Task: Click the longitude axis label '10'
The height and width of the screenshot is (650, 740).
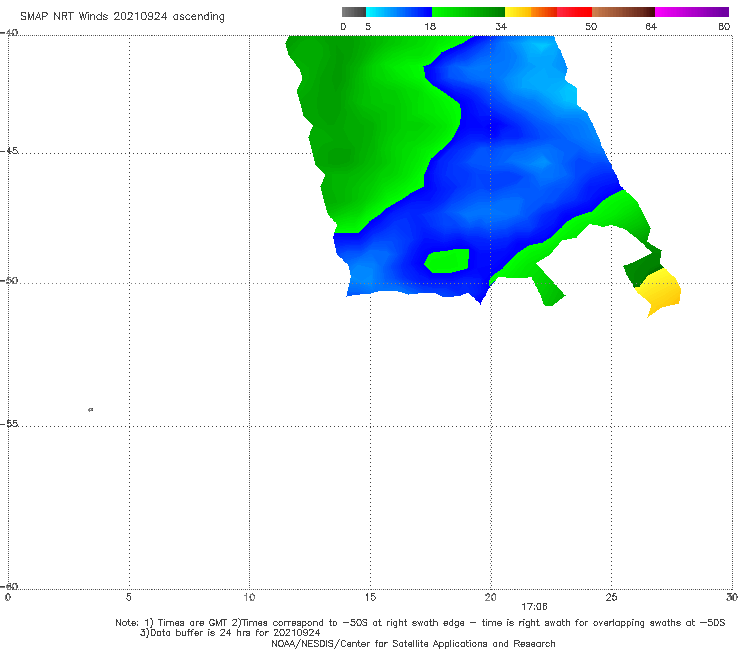Action: [249, 597]
